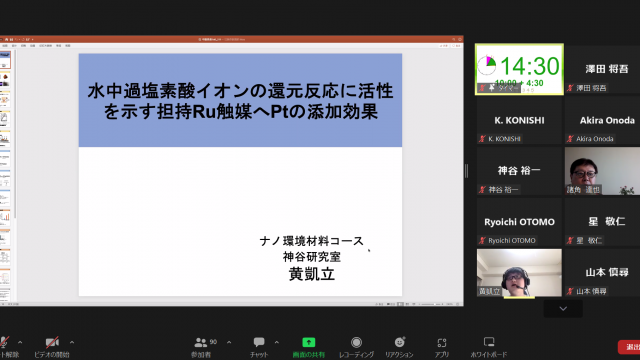This screenshot has height=360, width=640.
Task: Click the pin icon on timer tile
Action: pos(491,88)
